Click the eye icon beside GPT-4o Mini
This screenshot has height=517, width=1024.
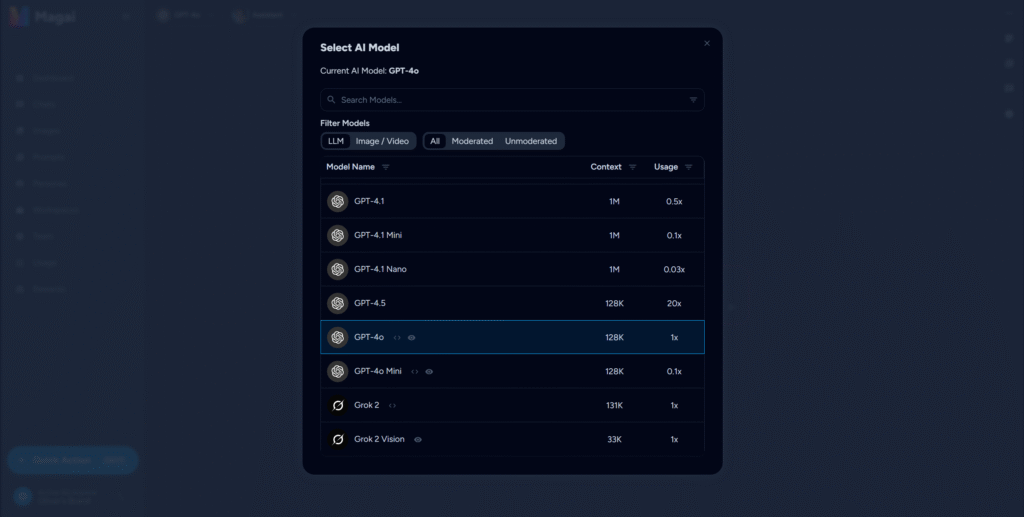(x=429, y=371)
